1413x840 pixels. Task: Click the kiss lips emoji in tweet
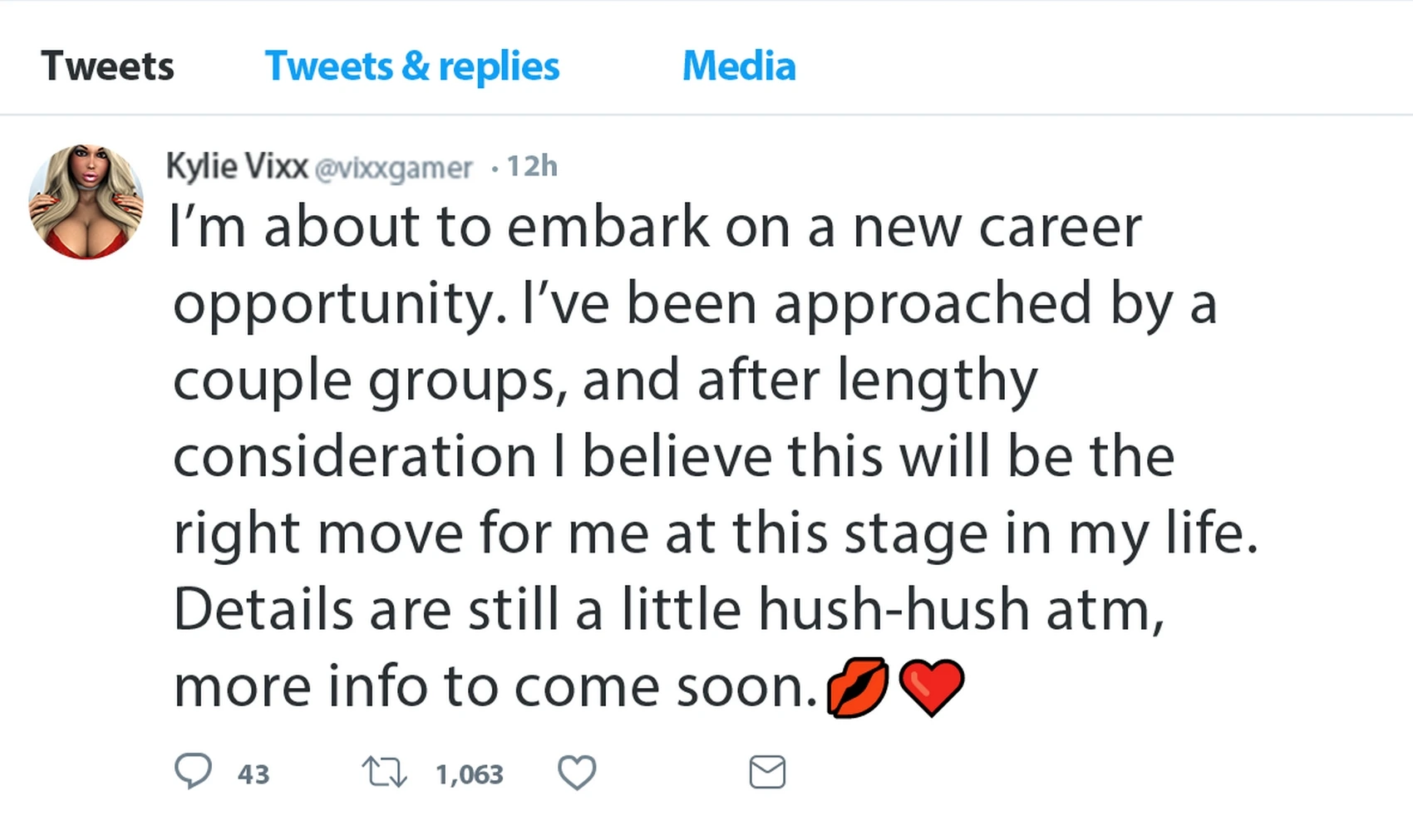(858, 687)
